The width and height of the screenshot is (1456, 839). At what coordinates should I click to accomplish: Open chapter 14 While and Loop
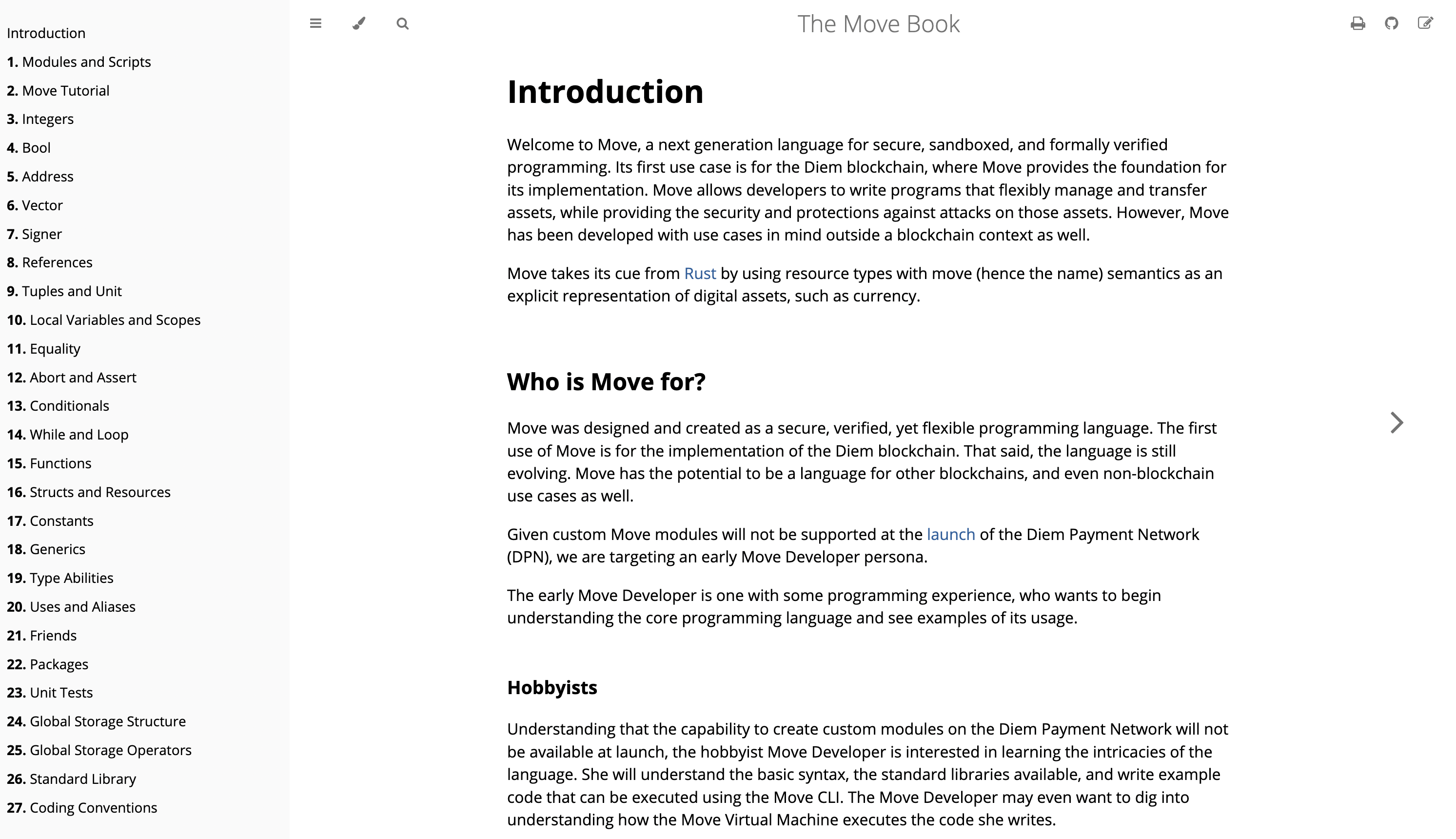(x=68, y=435)
